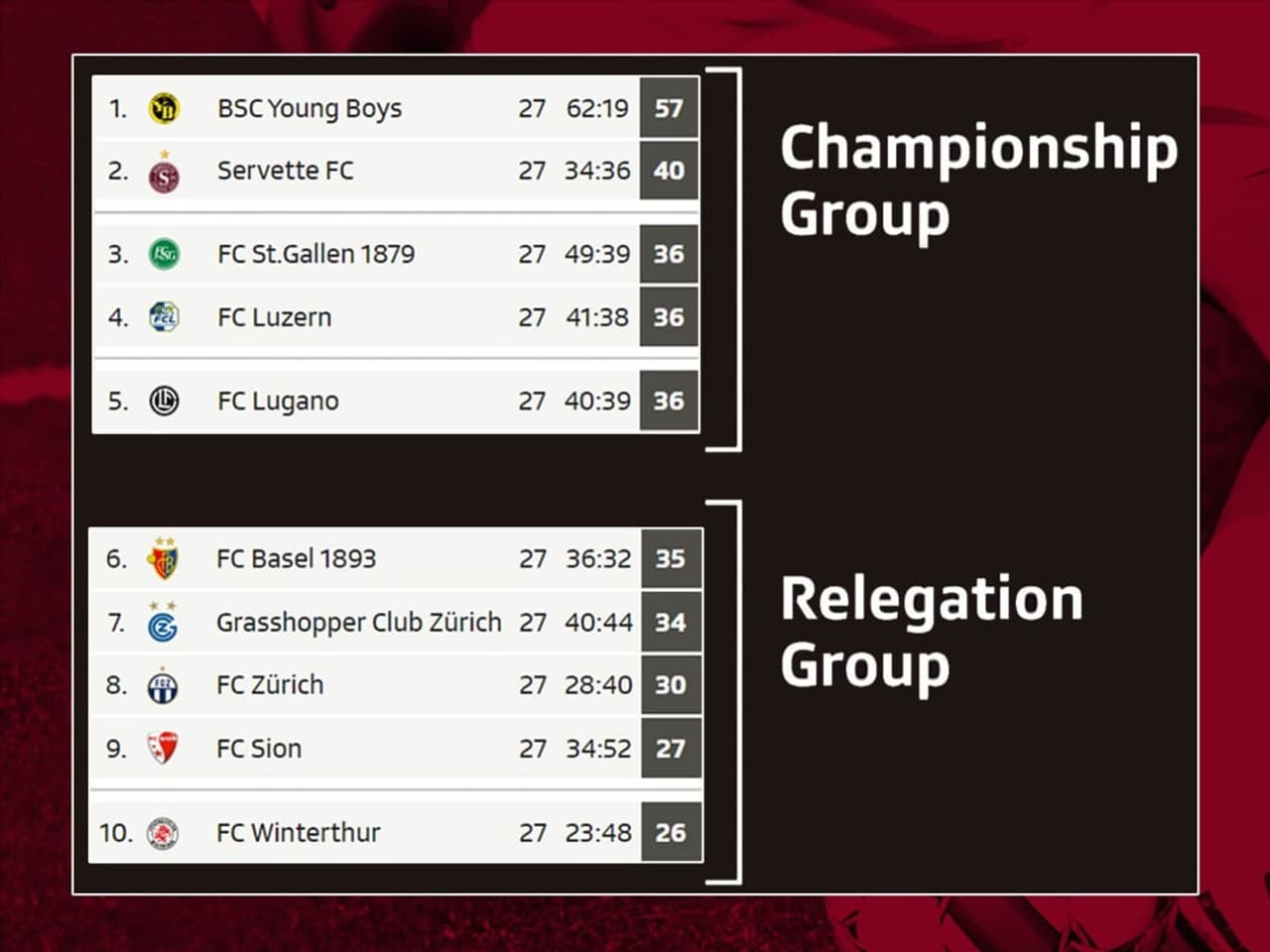Select the FC Sion red crest
Screen dimensions: 1270x952
click(163, 748)
